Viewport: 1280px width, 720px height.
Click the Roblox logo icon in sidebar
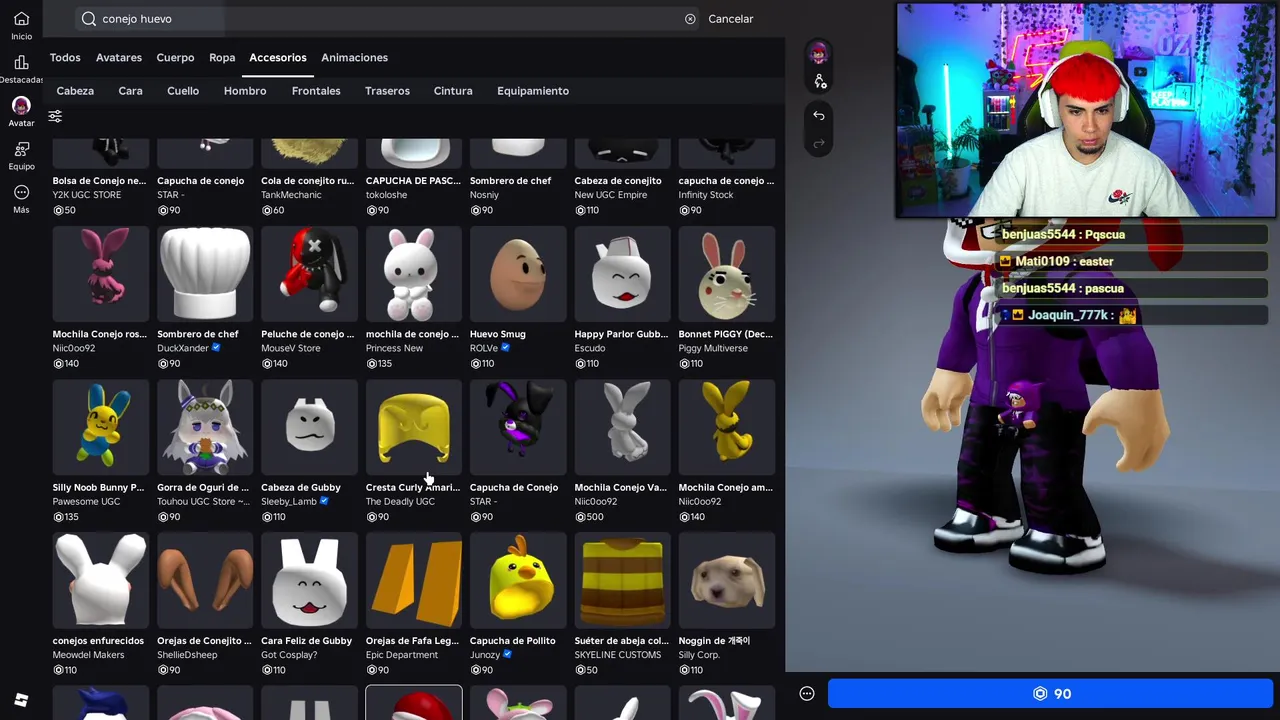click(21, 700)
